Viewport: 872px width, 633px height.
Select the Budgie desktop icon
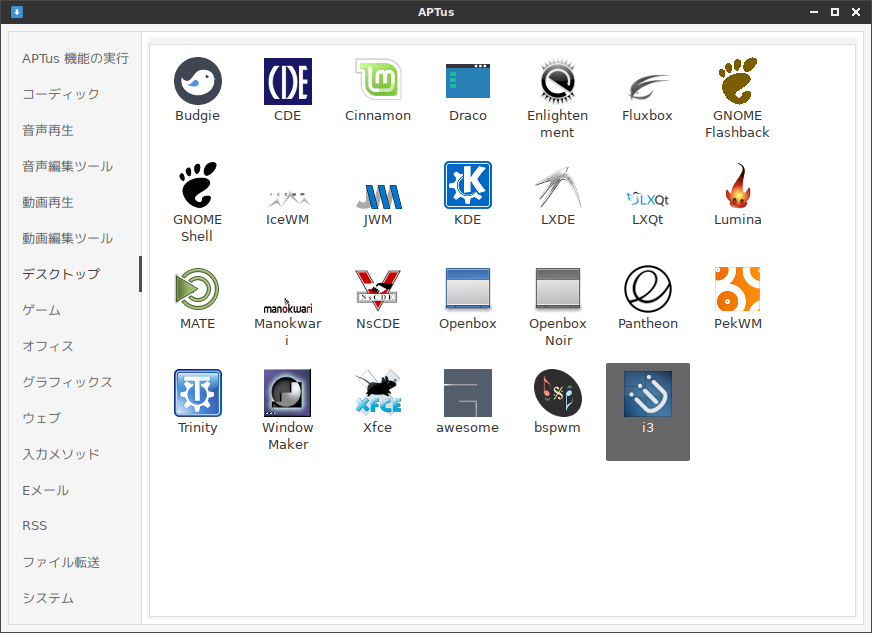[197, 81]
